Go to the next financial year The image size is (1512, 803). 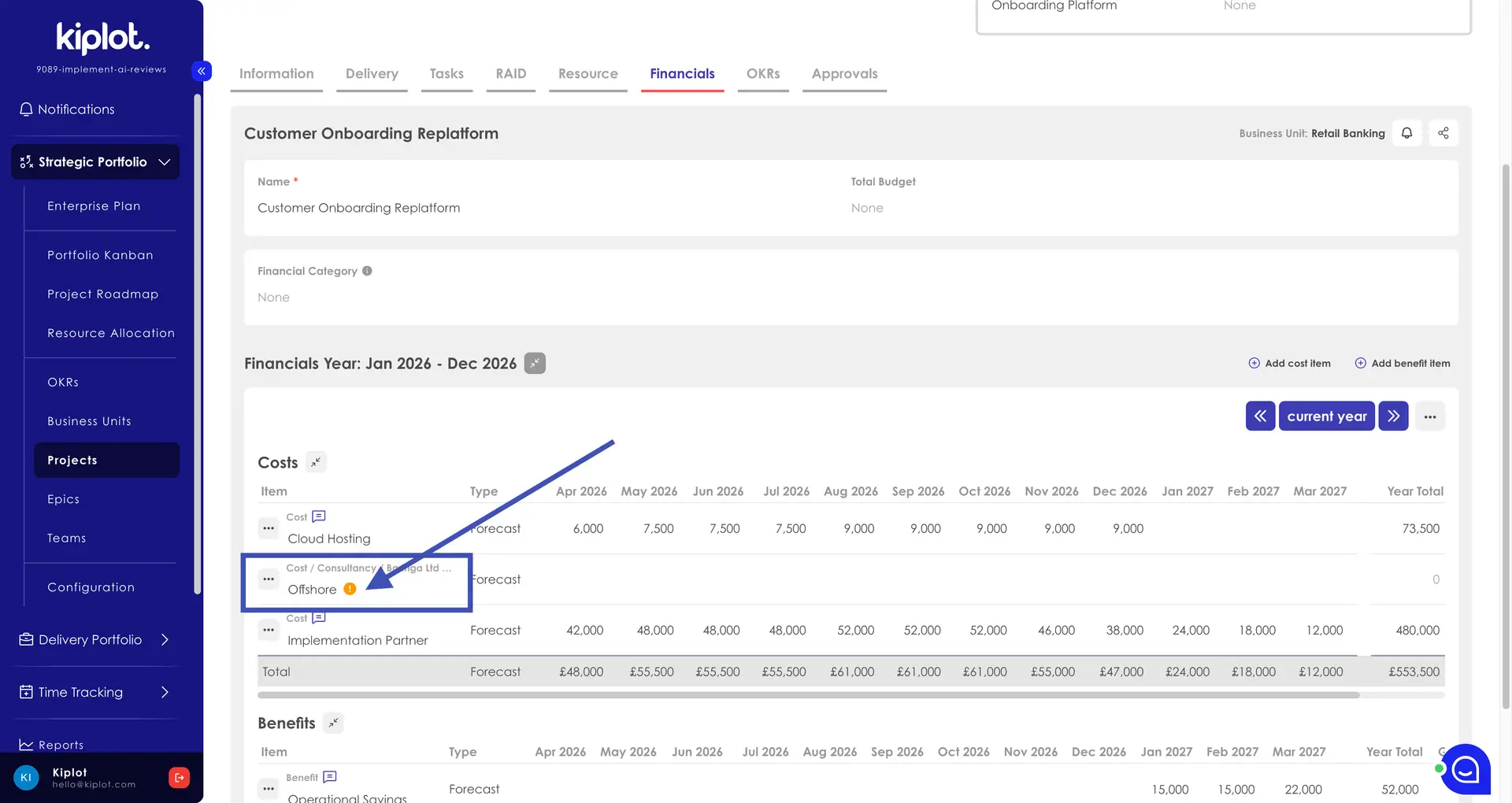[x=1393, y=416]
